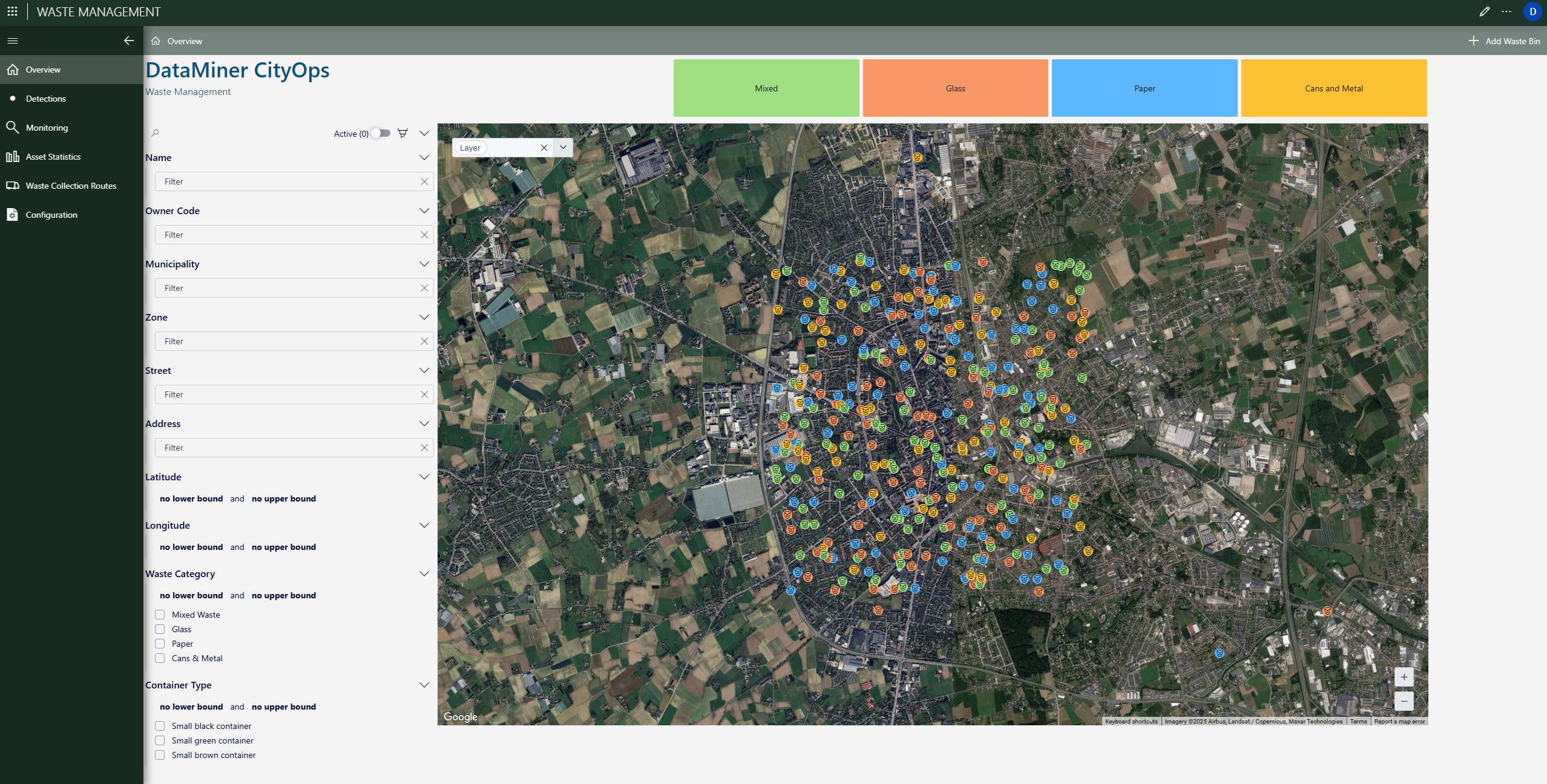
Task: Toggle the Active filters switch
Action: tap(381, 133)
